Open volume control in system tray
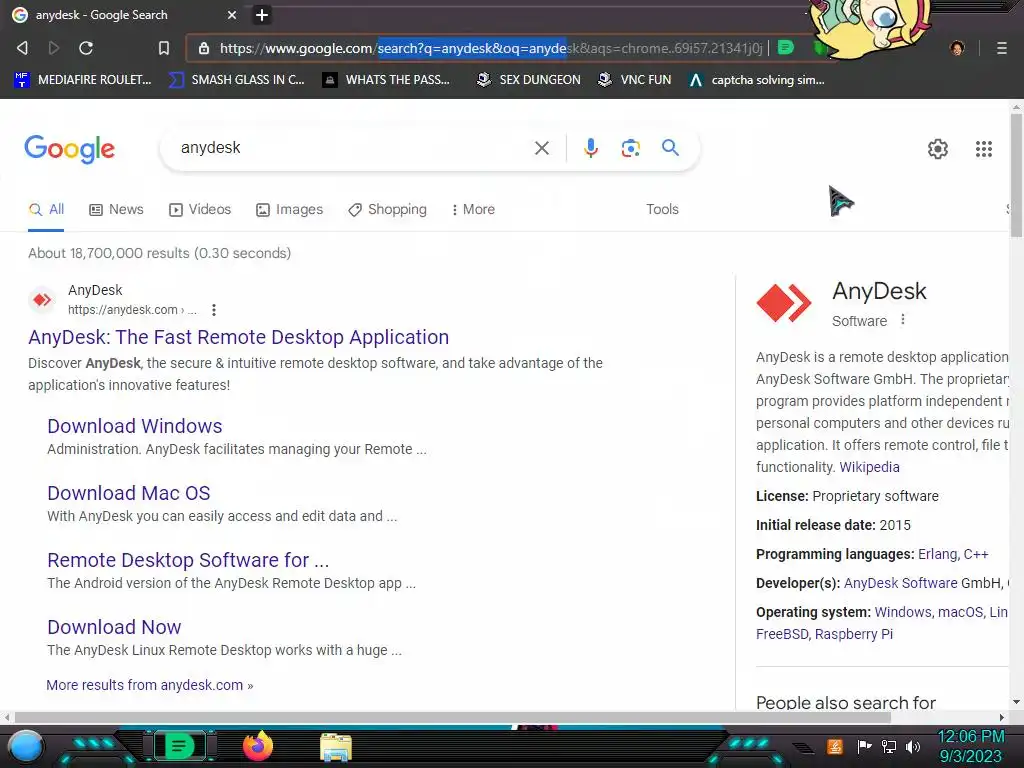The width and height of the screenshot is (1024, 768). 913,746
